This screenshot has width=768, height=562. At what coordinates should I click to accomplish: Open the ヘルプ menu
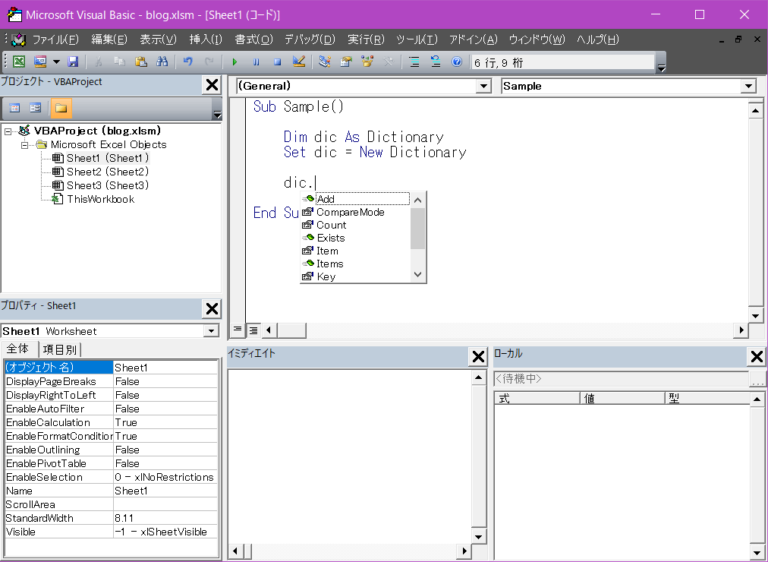(x=598, y=40)
